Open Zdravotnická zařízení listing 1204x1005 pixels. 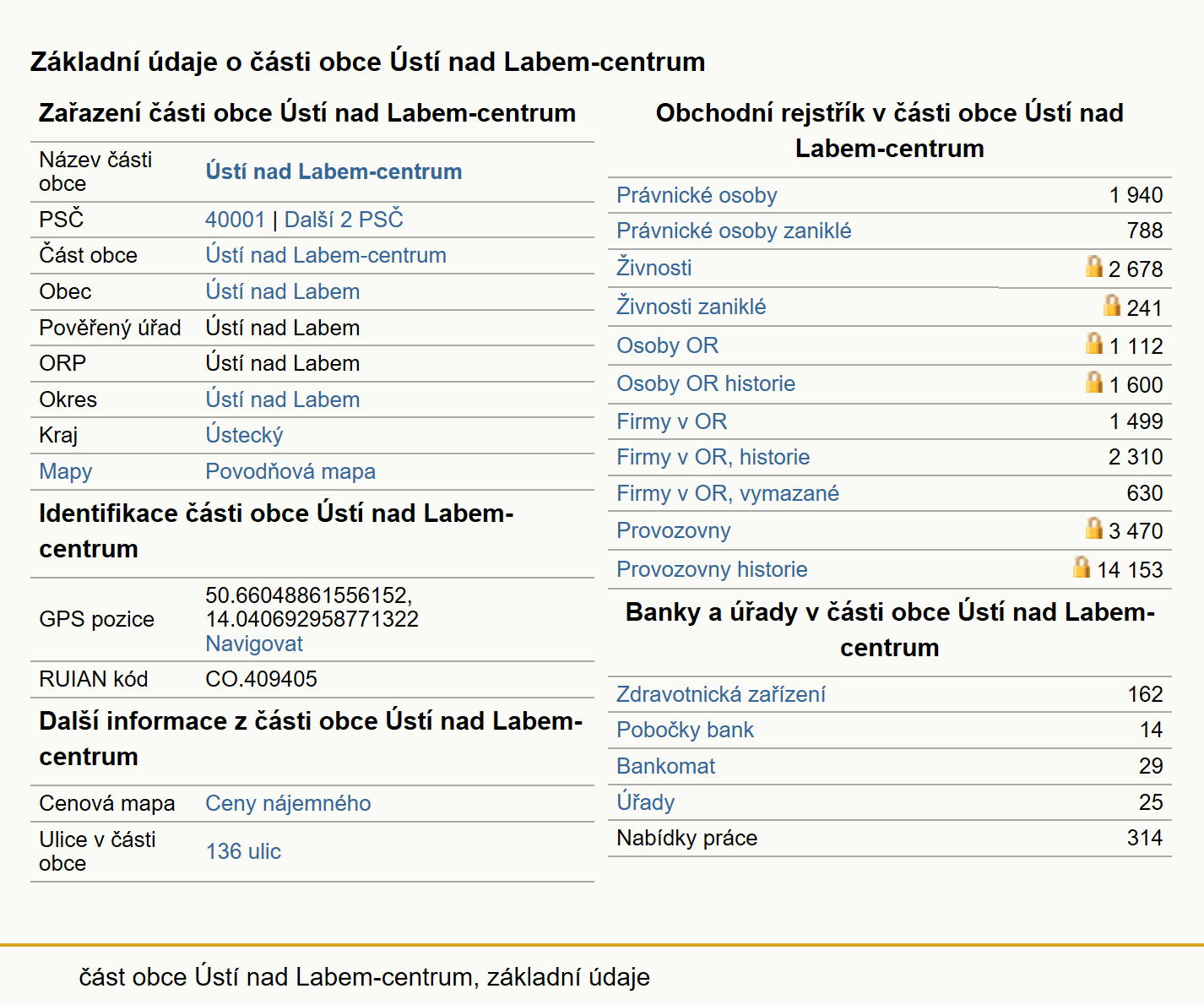[720, 694]
